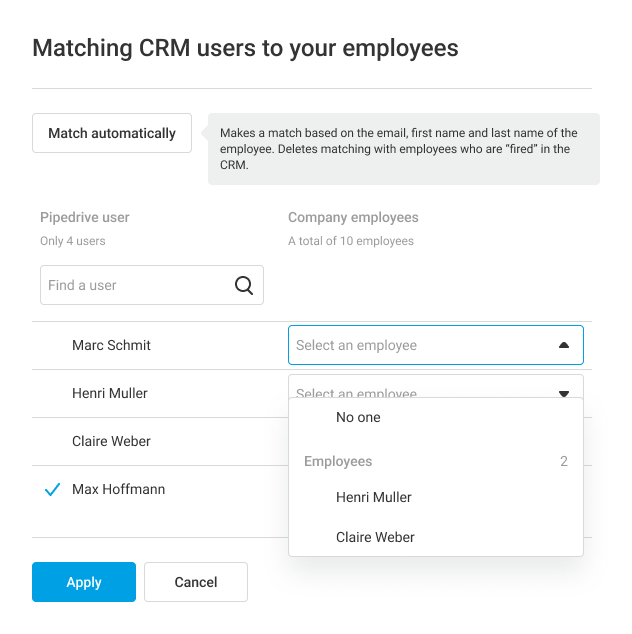Screen dimensions: 632x634
Task: Choose 'No one' from the employee list
Action: click(358, 417)
